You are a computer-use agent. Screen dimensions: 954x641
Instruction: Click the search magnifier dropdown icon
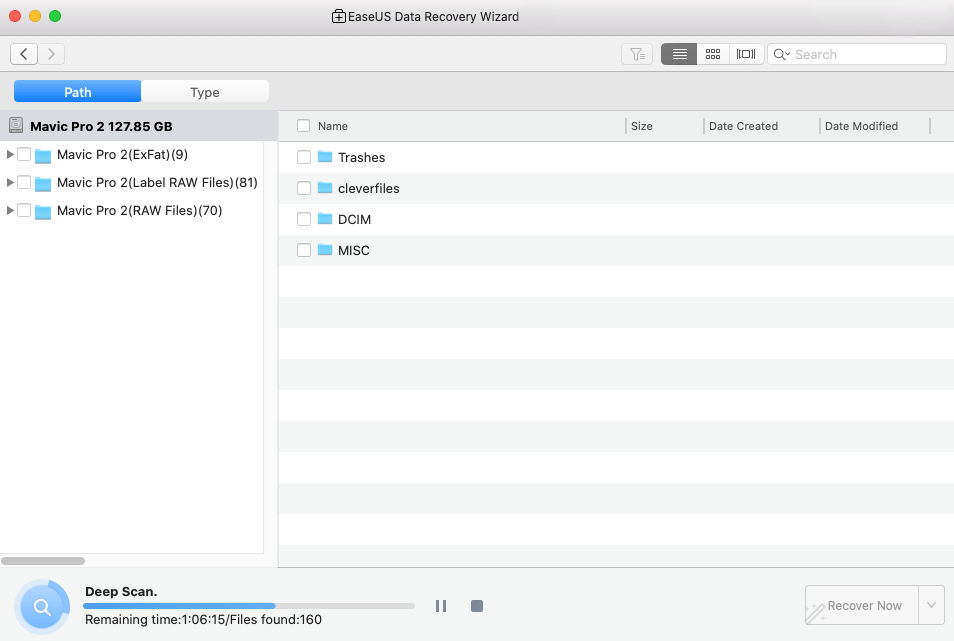(781, 55)
